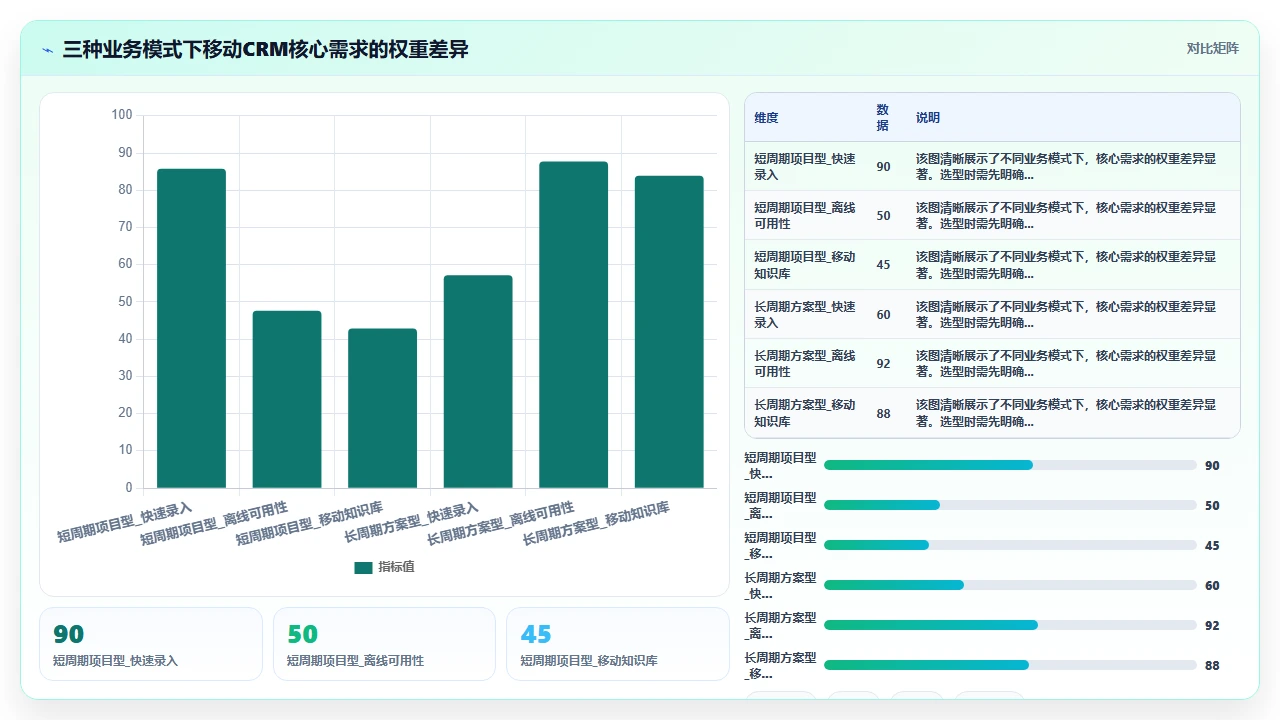The image size is (1280, 720).
Task: Click the chart bar for 长周期方案型_移动知识库
Action: (x=669, y=332)
